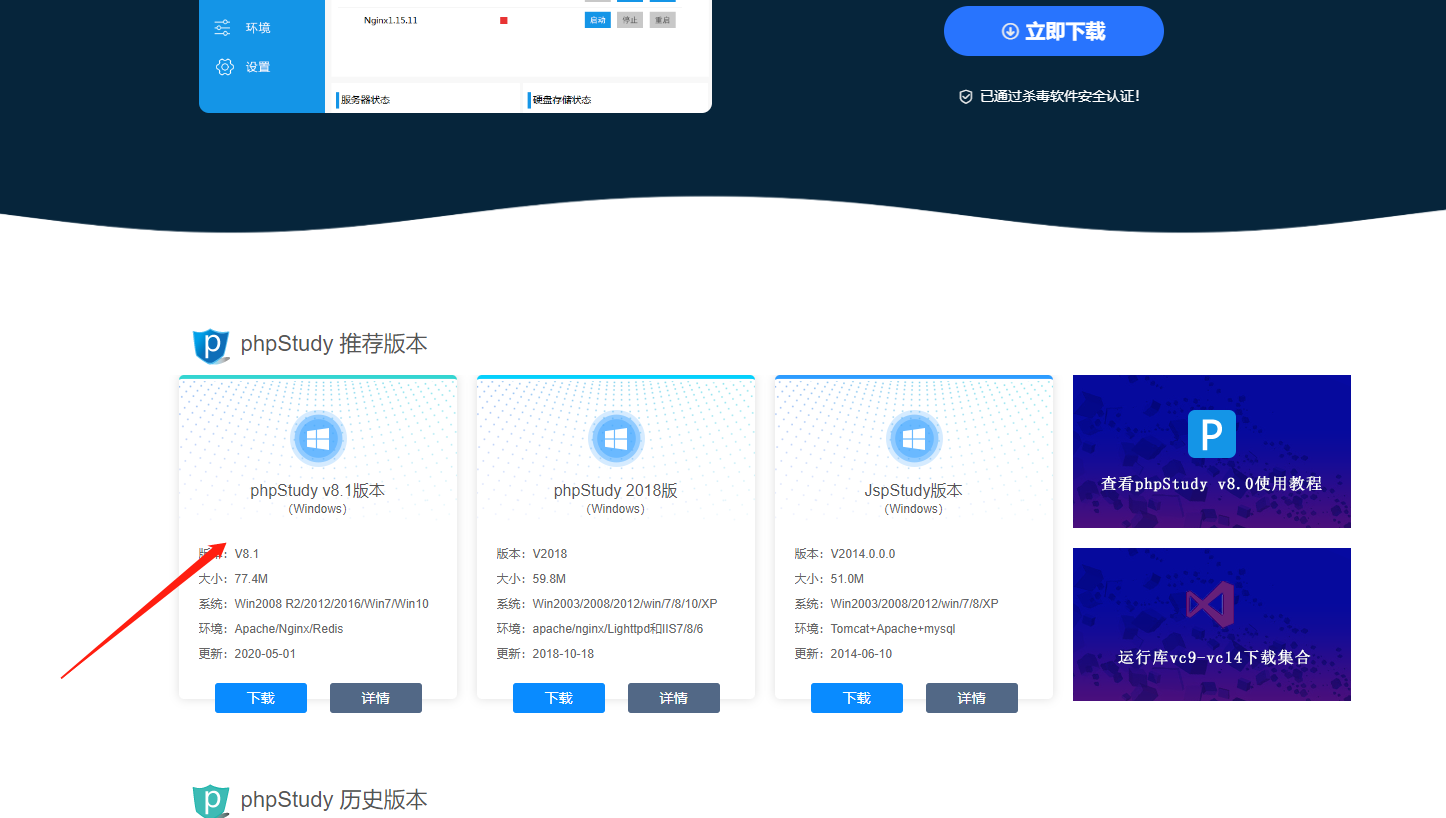Click the 立即下载 download button
This screenshot has width=1446, height=818.
1053,31
